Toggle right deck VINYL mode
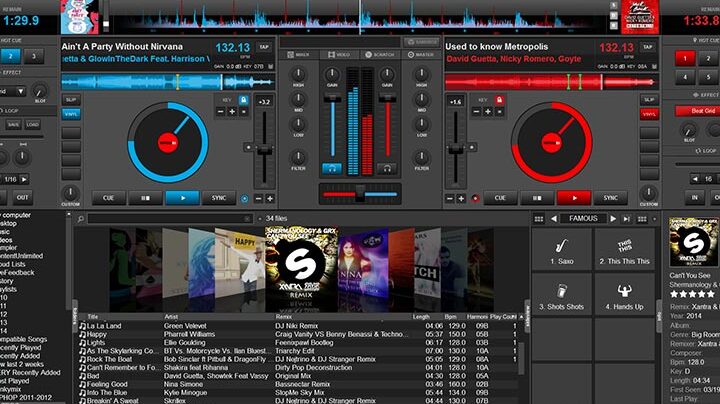 [649, 114]
